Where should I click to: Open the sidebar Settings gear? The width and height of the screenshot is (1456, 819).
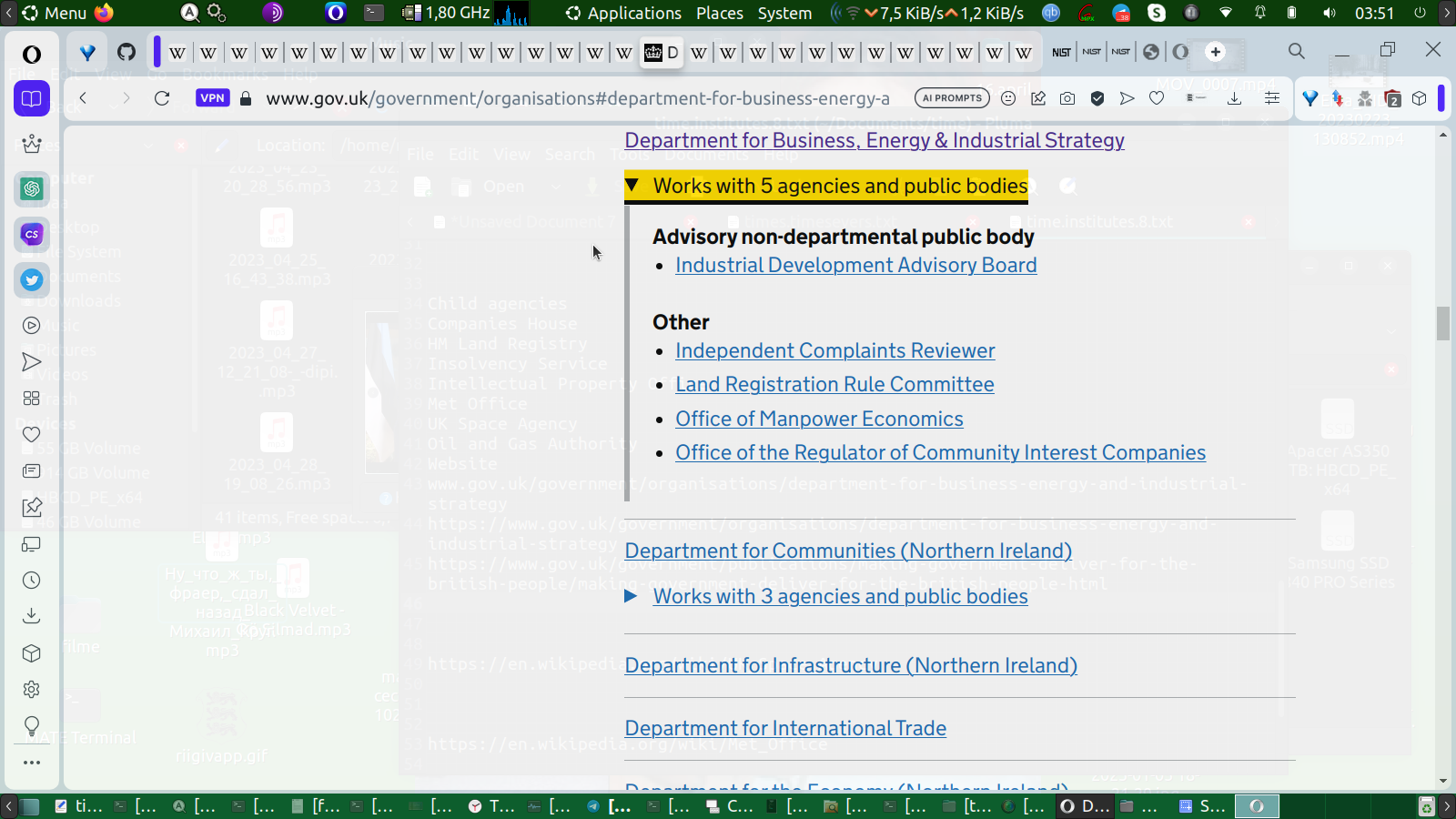(32, 690)
